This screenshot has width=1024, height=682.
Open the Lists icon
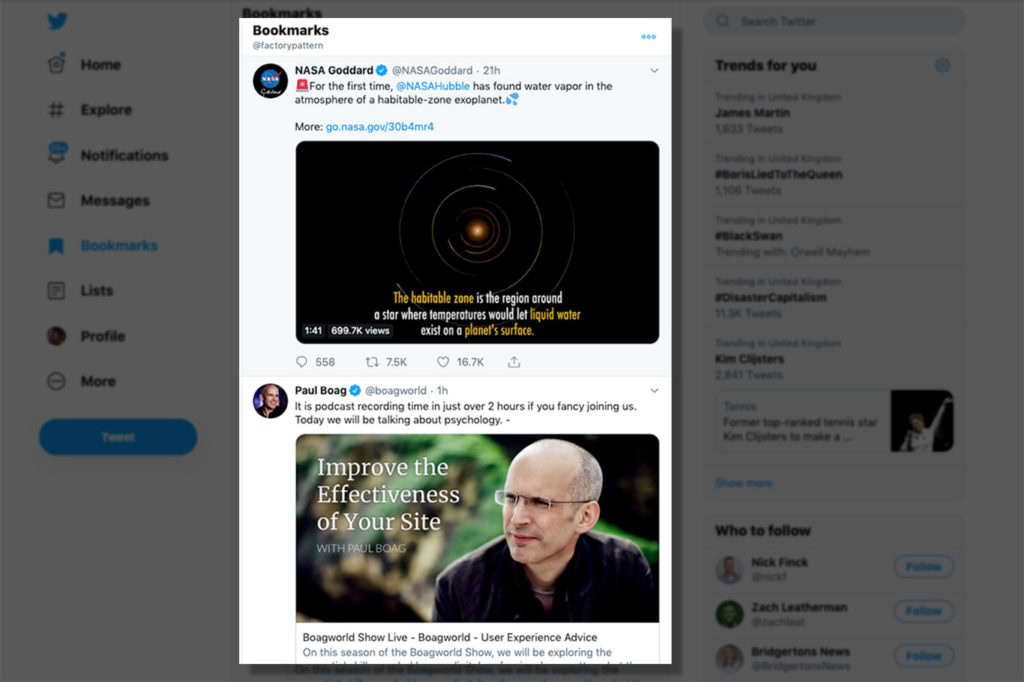(x=56, y=290)
